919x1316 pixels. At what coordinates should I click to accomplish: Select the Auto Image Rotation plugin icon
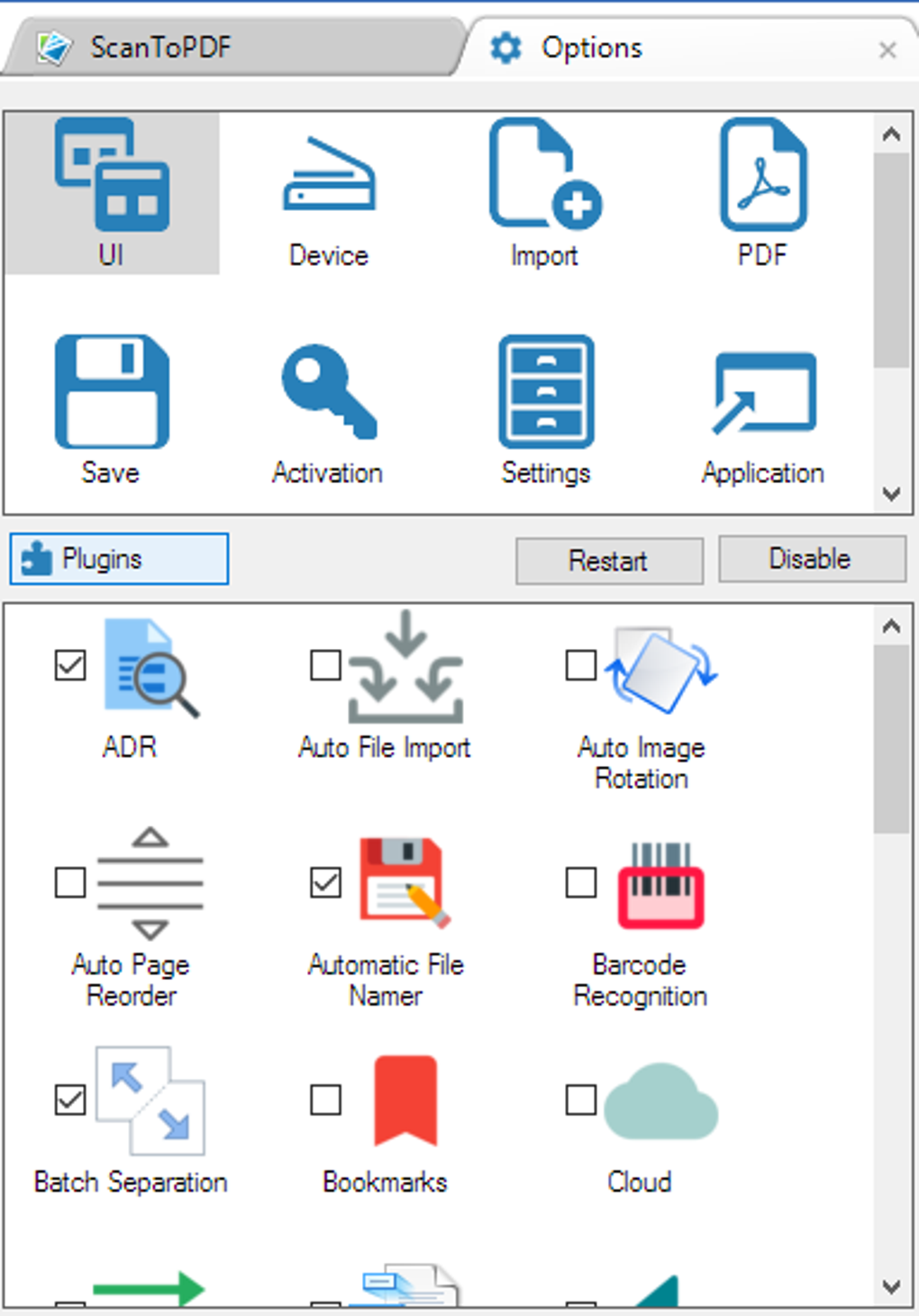[660, 671]
